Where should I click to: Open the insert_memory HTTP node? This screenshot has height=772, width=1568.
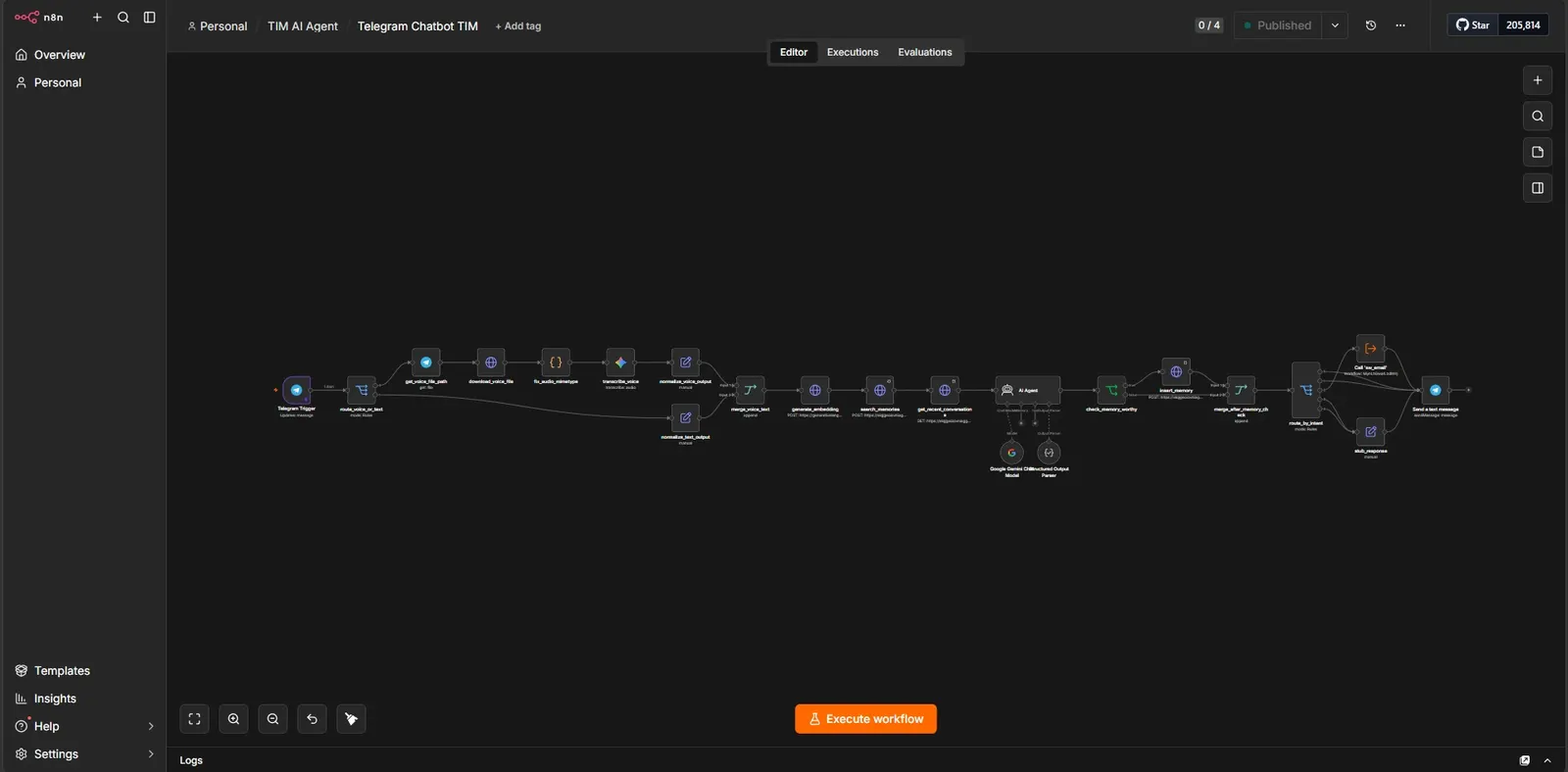coord(1176,372)
